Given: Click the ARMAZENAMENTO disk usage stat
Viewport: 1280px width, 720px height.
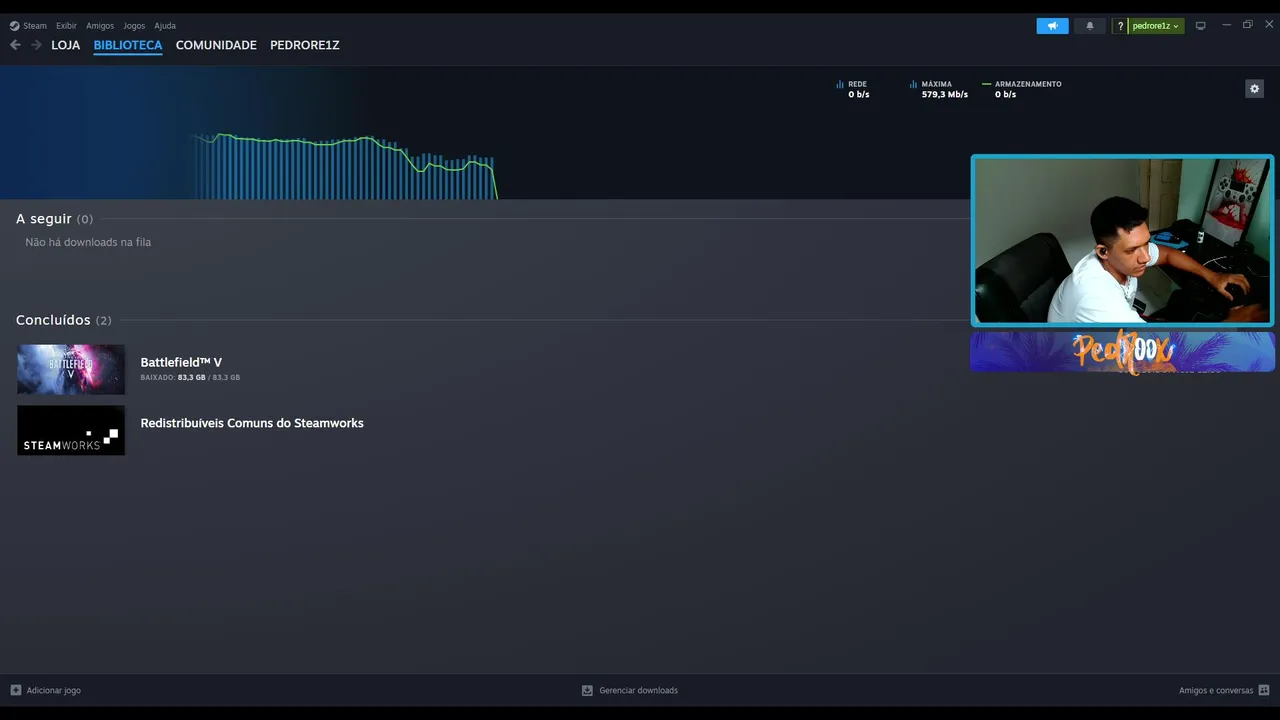Looking at the screenshot, I should 1022,89.
